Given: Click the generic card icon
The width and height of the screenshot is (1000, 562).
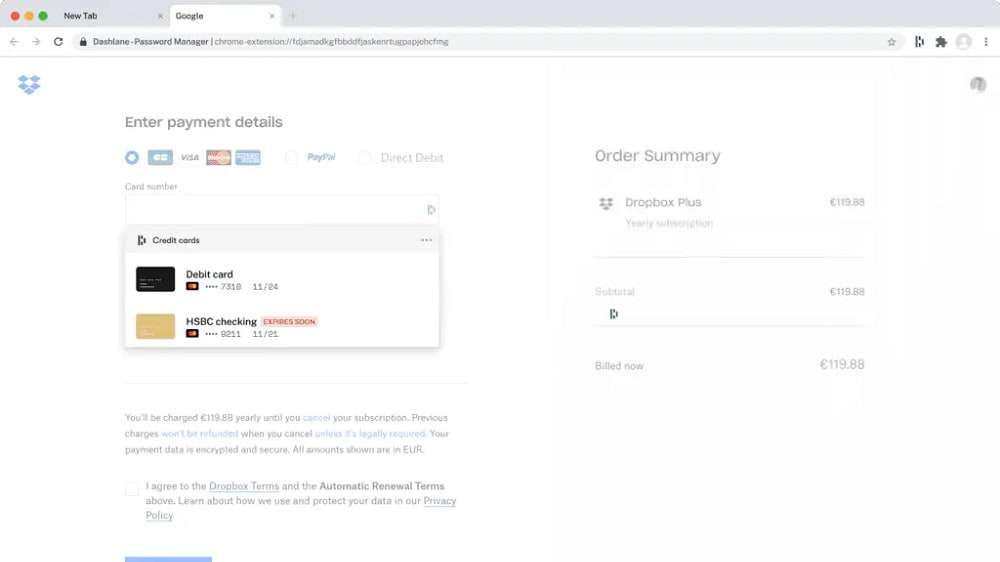Looking at the screenshot, I should 160,158.
